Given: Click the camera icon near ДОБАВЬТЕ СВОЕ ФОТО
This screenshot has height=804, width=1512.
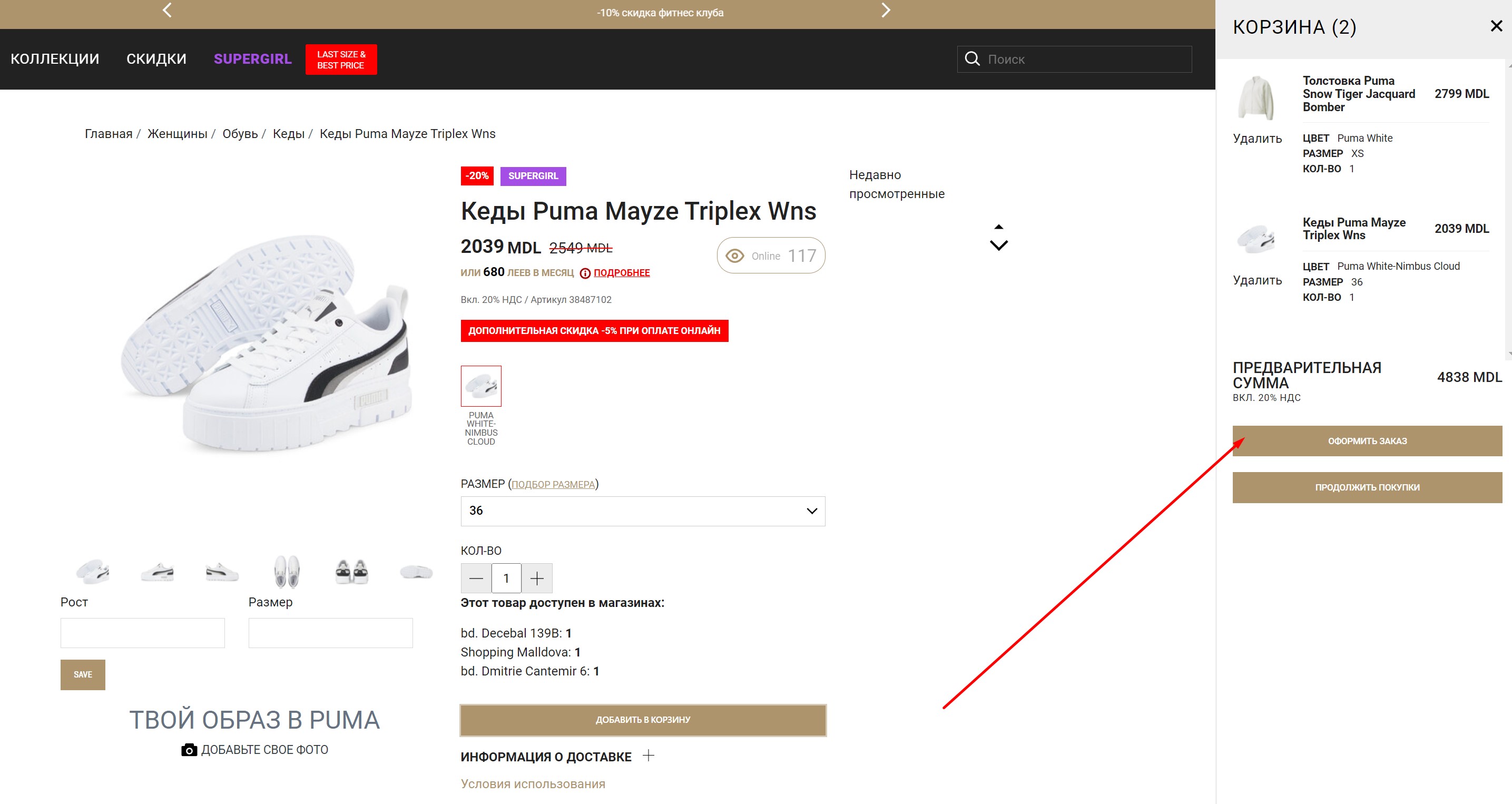Looking at the screenshot, I should [189, 750].
